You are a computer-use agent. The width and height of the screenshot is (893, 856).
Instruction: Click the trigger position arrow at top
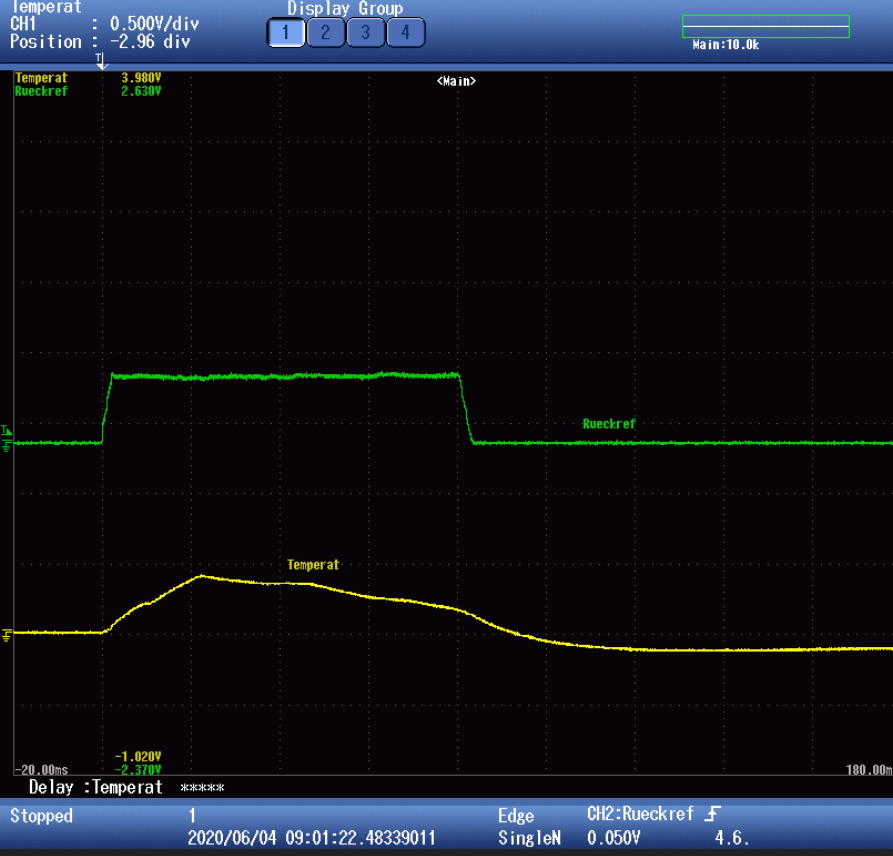pos(100,62)
